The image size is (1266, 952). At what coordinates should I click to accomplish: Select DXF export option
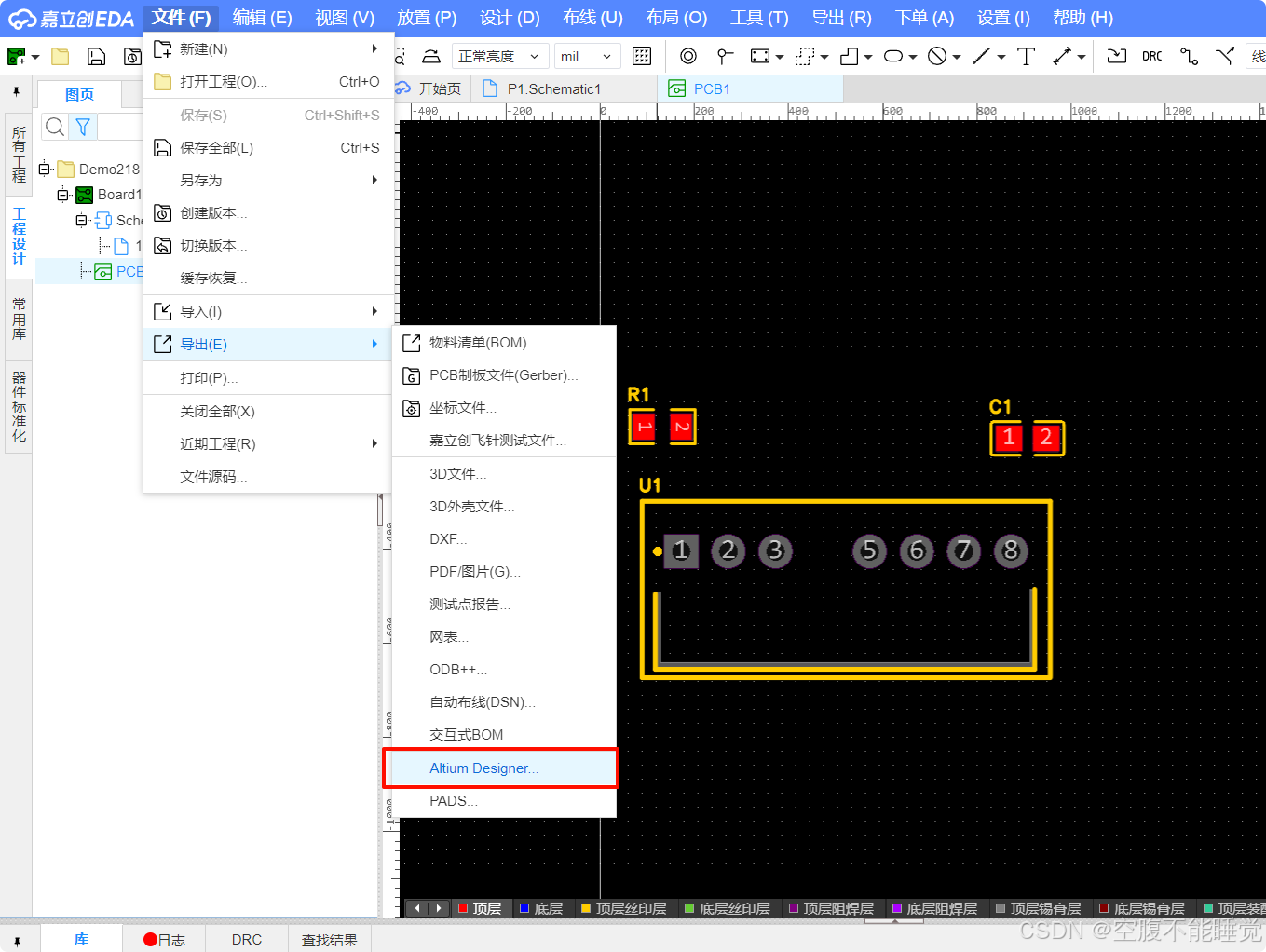504,539
